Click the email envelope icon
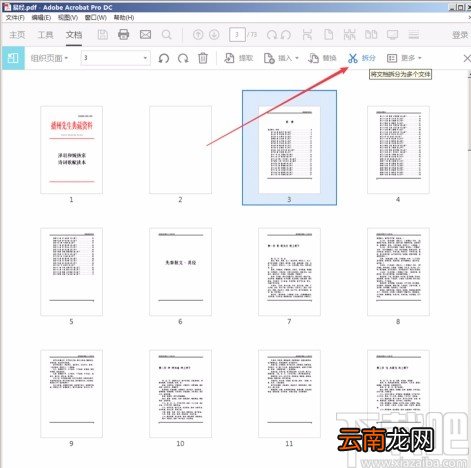 145,34
